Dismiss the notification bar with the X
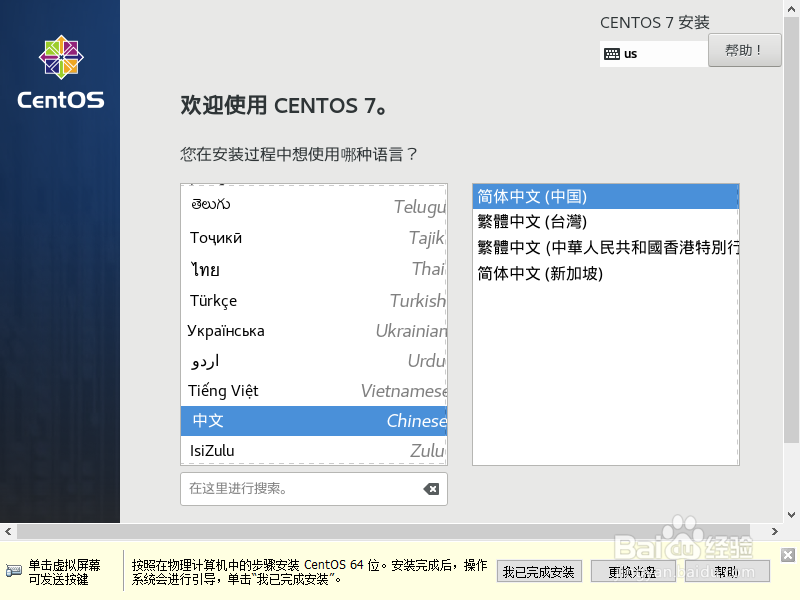 788,553
